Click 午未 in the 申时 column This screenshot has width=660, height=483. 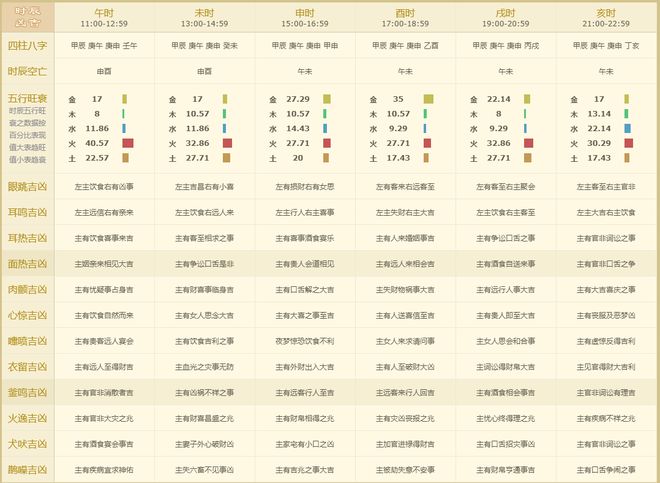click(305, 72)
